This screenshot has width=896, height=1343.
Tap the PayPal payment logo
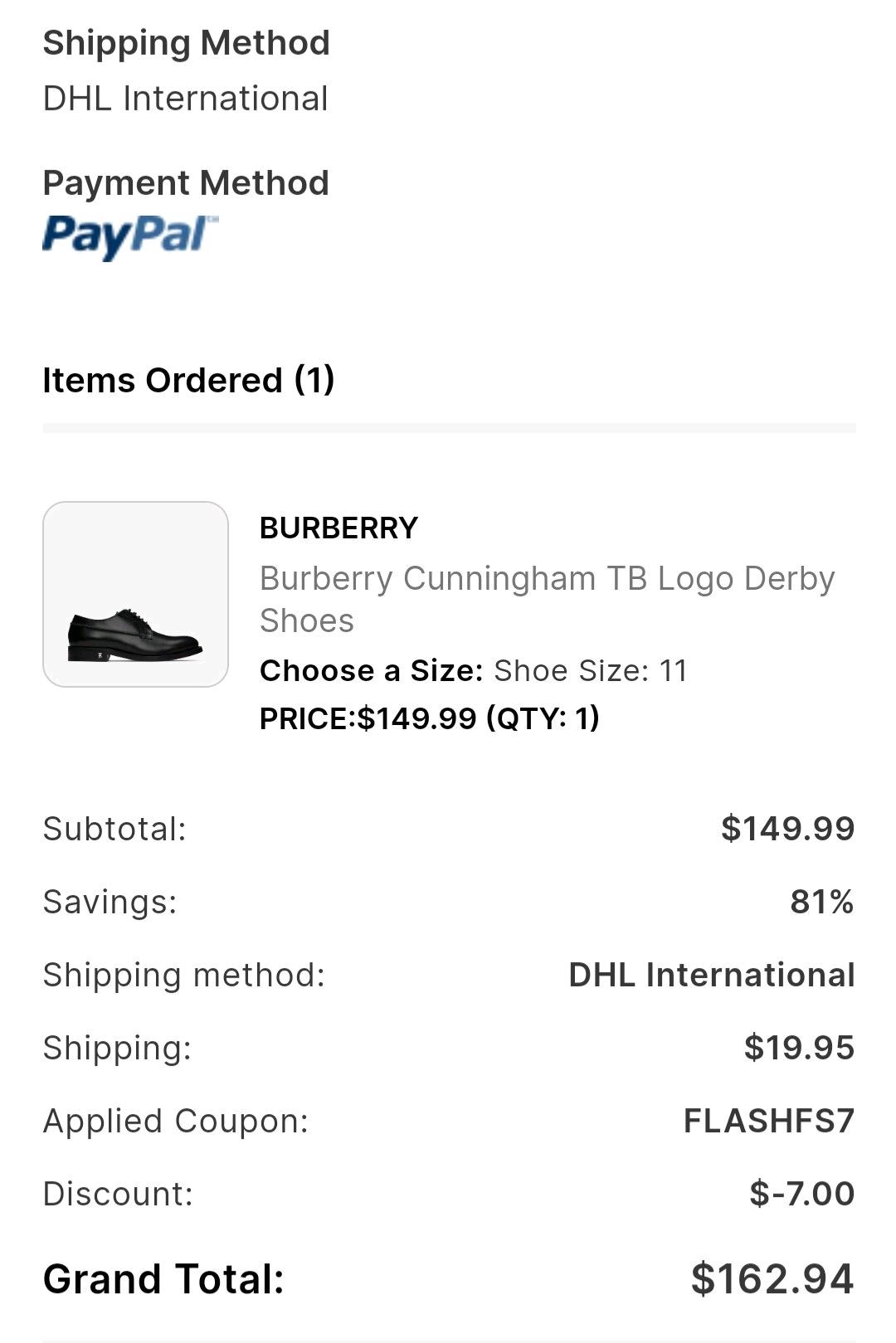click(130, 236)
